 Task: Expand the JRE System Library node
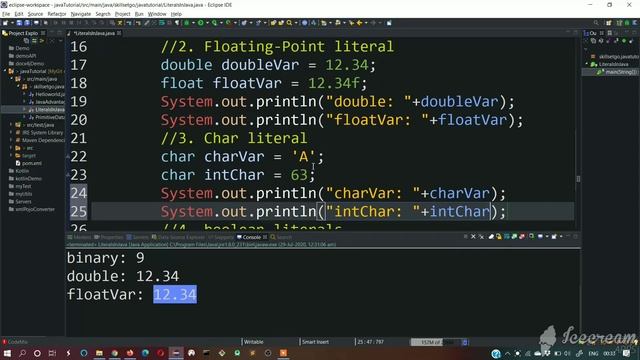point(11,133)
